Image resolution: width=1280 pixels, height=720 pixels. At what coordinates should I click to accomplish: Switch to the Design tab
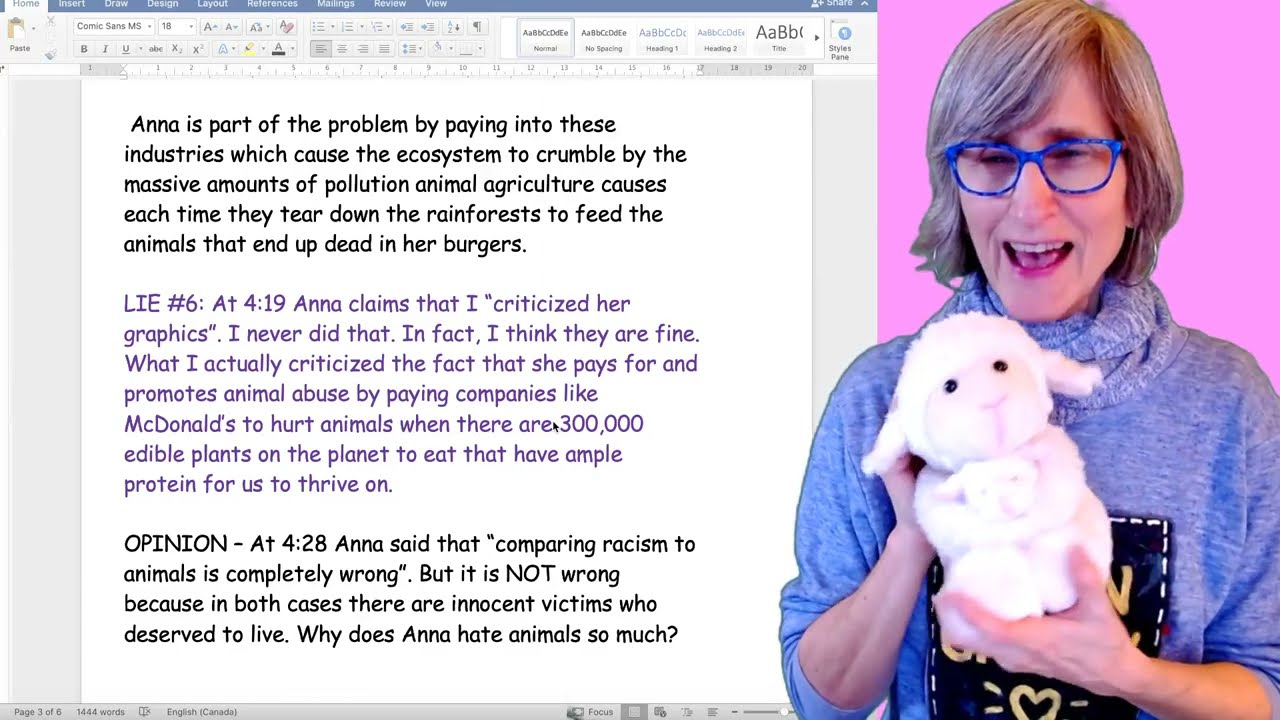point(162,4)
